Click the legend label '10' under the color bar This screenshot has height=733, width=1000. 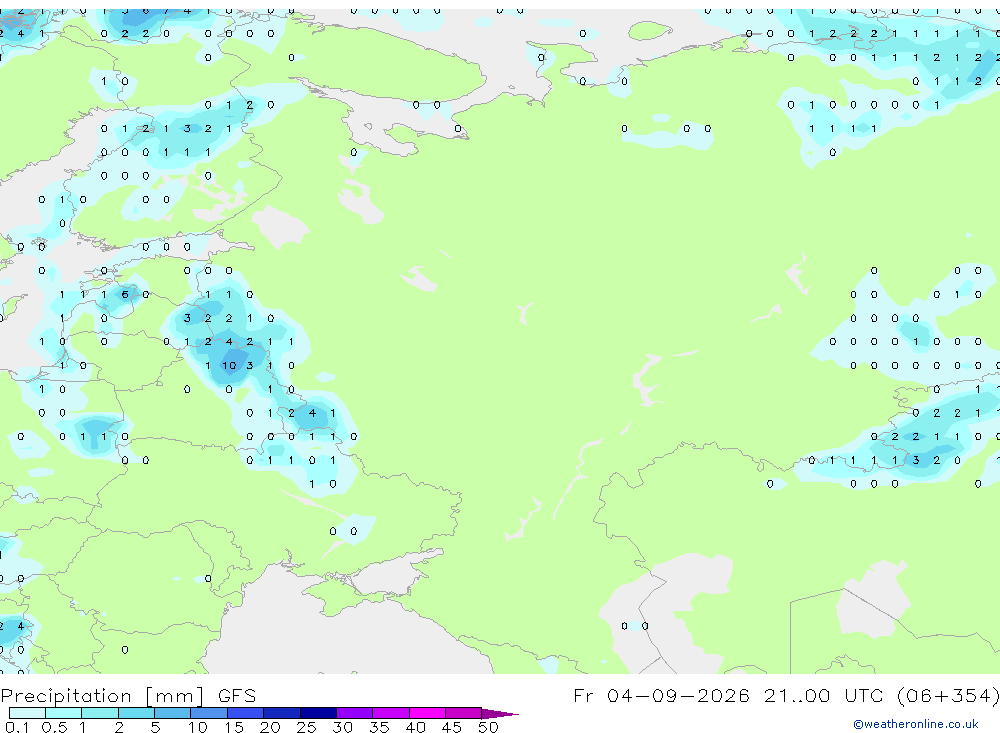[197, 727]
